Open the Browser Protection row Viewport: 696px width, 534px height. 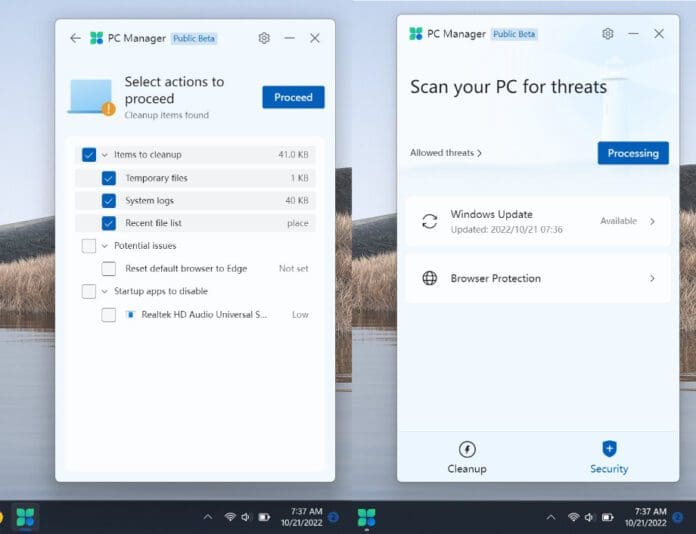[537, 278]
